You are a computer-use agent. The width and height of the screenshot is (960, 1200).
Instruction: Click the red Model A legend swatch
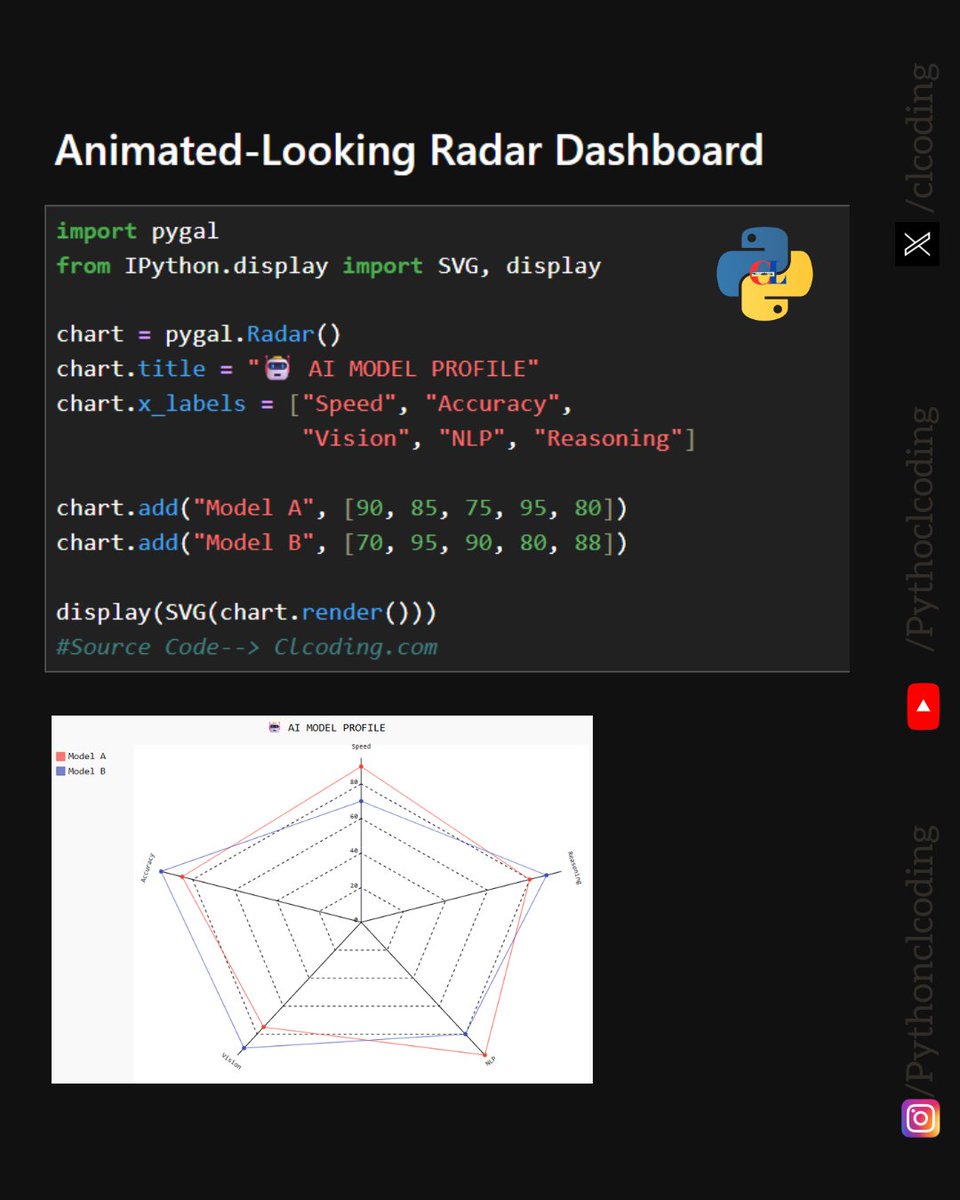(61, 757)
